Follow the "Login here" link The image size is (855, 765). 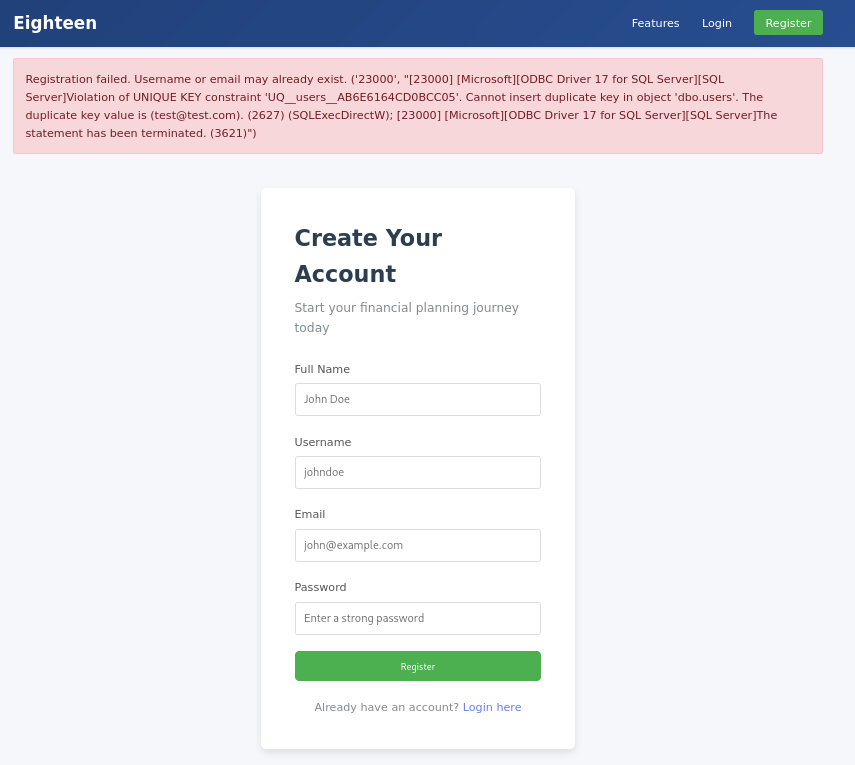coord(491,707)
